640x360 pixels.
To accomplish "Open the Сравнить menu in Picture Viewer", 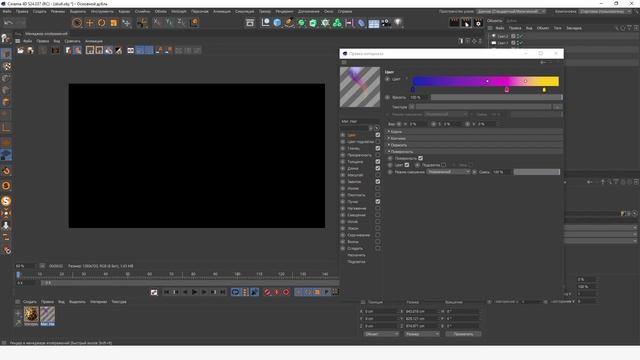I will click(72, 41).
